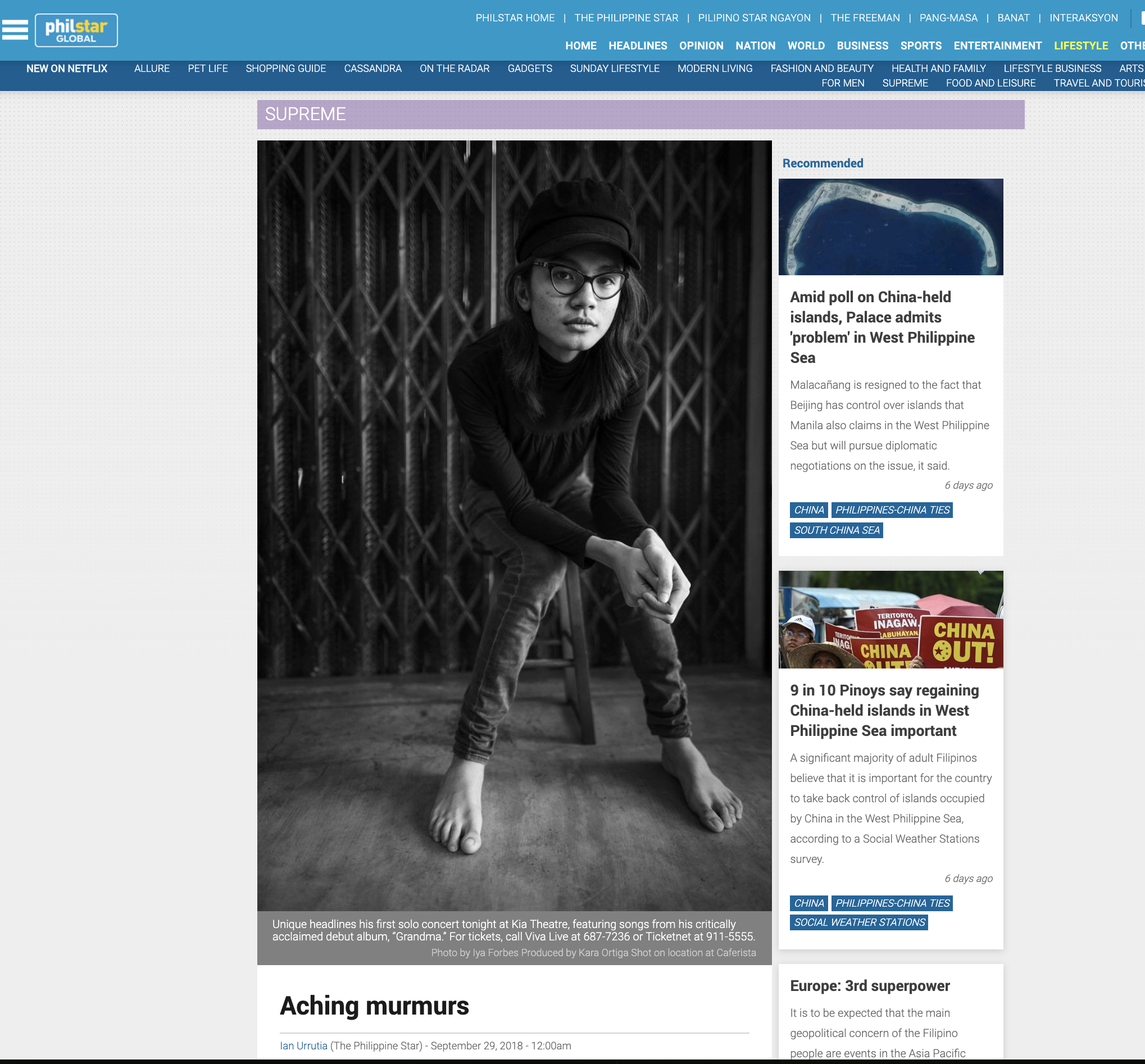Click the Malacañang article summary text
Screen dimensions: 1145x1064
pyautogui.click(x=890, y=425)
